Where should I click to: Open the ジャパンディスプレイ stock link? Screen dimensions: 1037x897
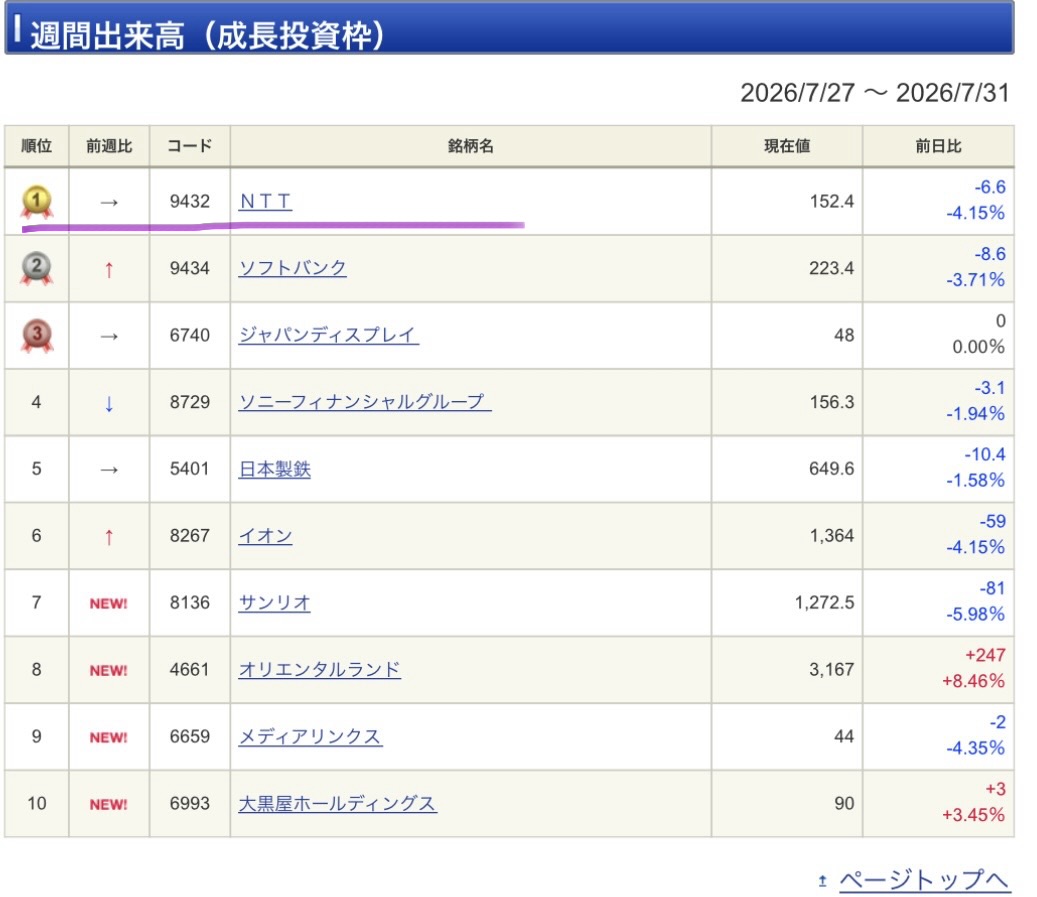point(328,335)
